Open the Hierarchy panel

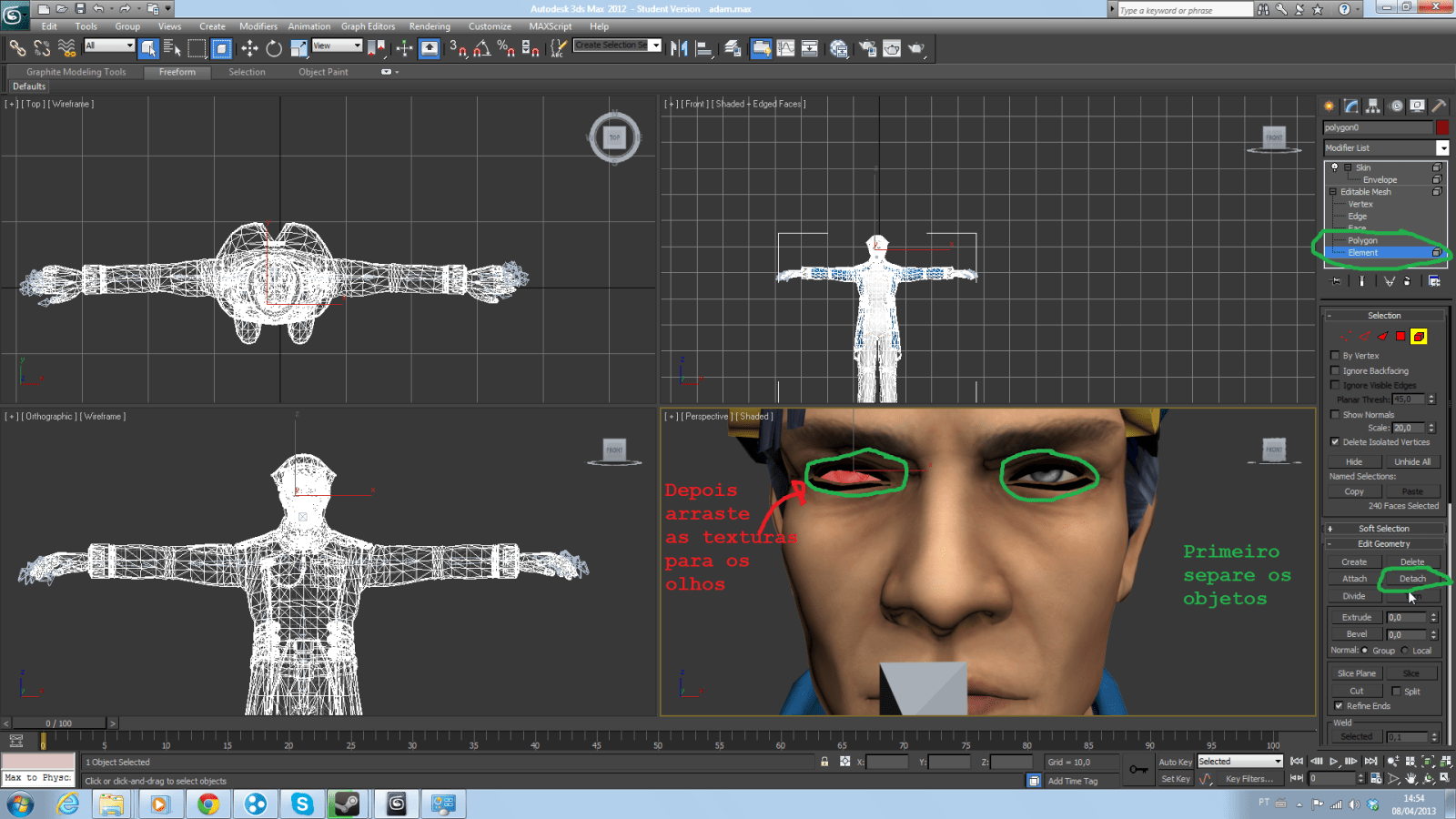coord(1372,106)
